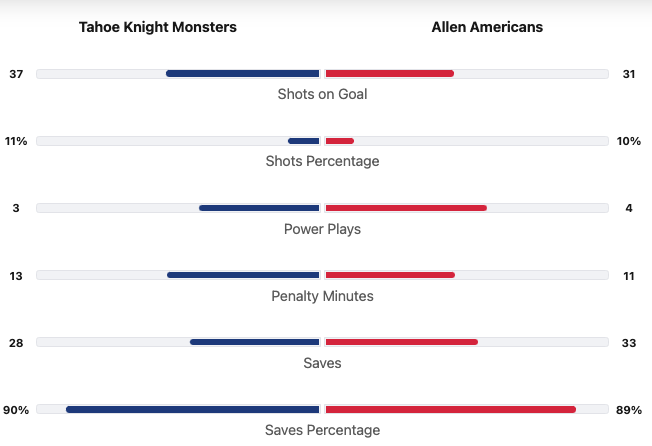Click Allen's 33 saves value
Viewport: 652px width, 446px height.
click(629, 342)
